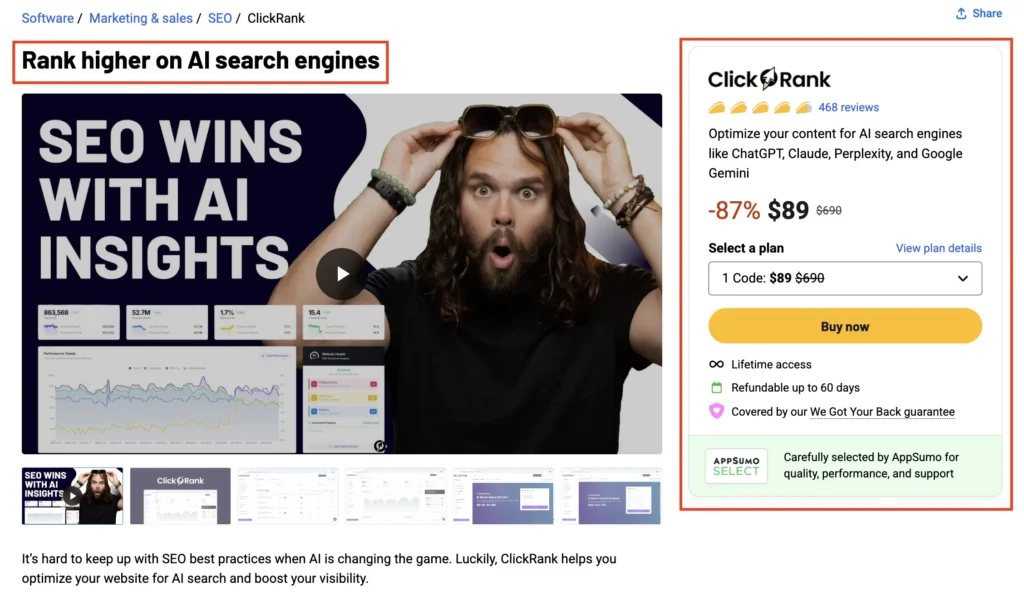Play the main product video
1024x596 pixels.
[341, 274]
